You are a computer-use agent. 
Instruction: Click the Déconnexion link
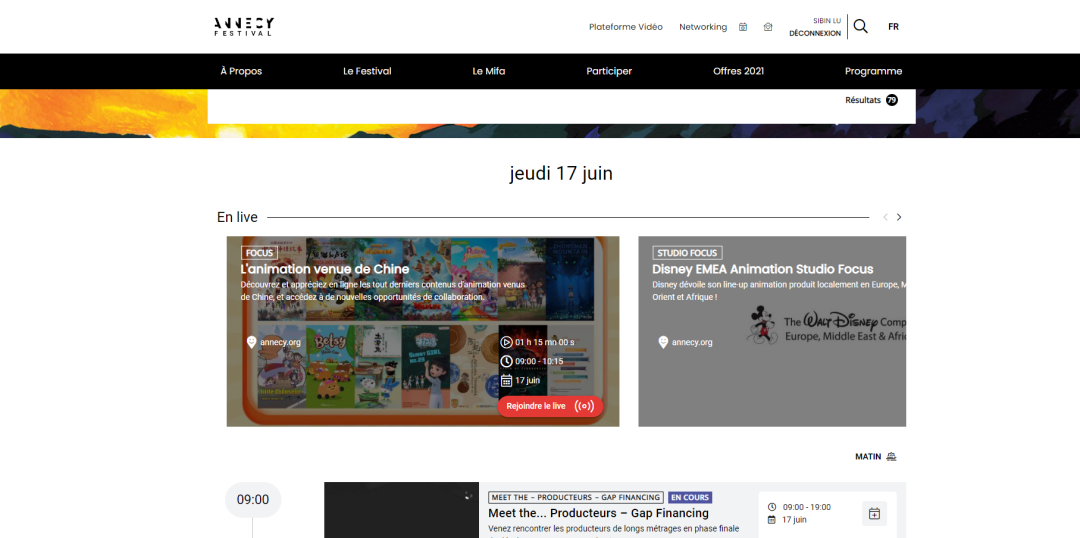(814, 33)
